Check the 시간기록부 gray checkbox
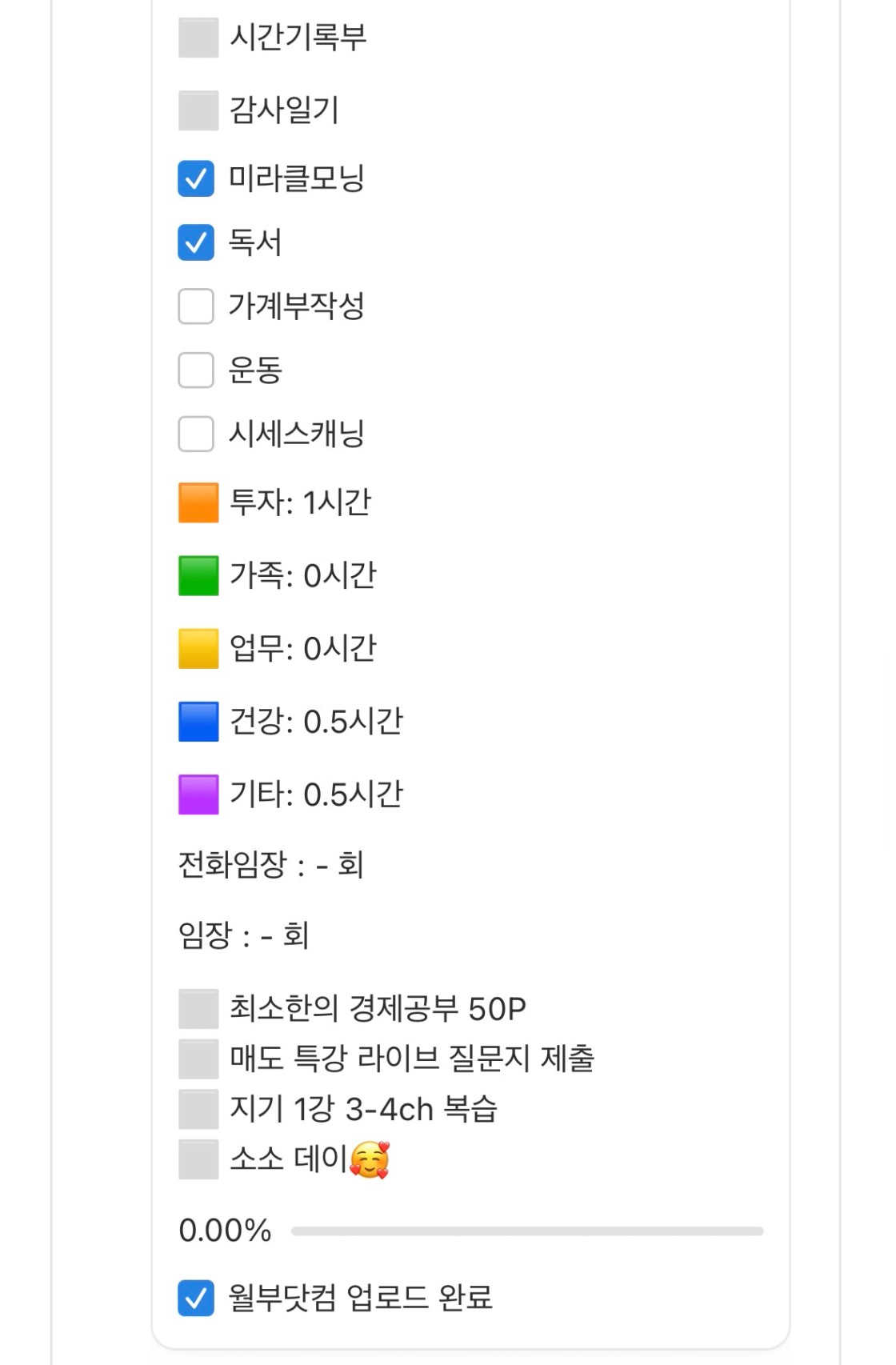 (198, 38)
